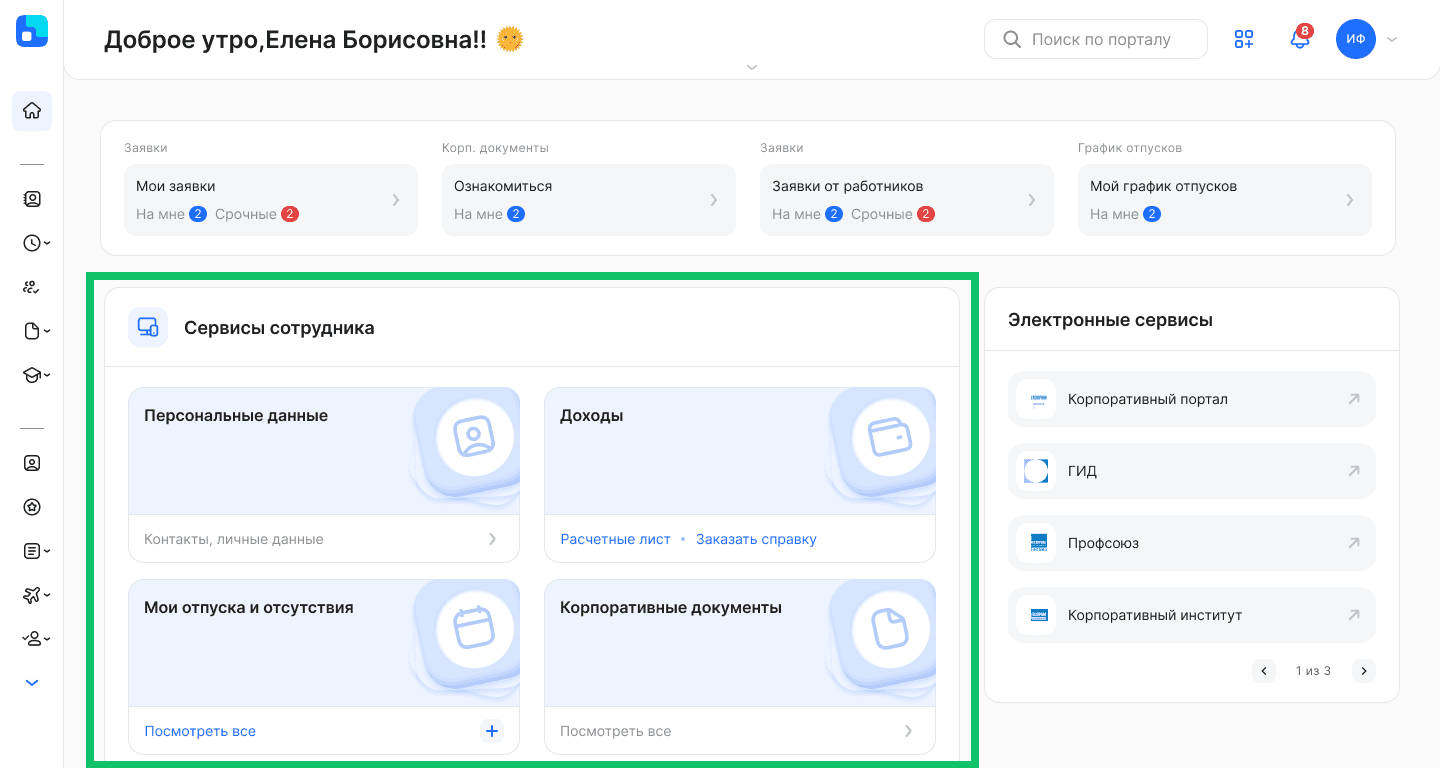Open Мои заявки card
The width and height of the screenshot is (1440, 768).
[x=270, y=199]
